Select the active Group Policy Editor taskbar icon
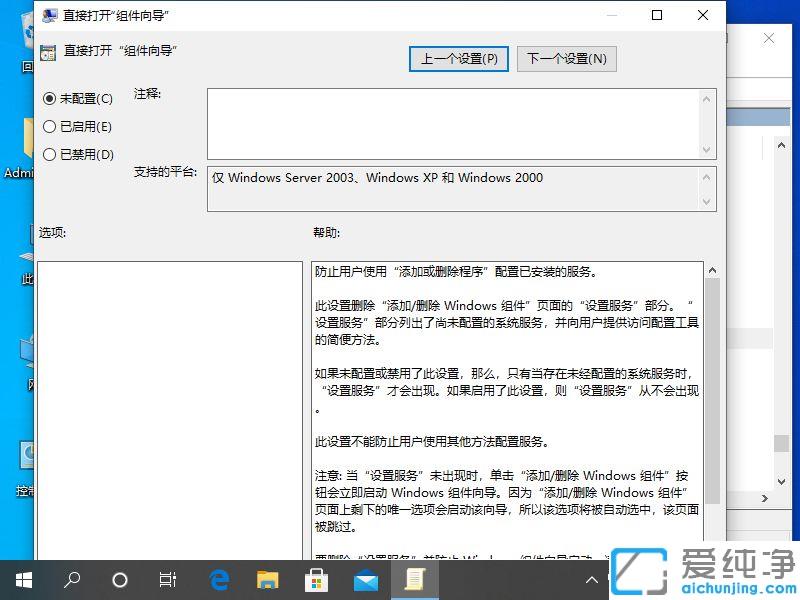Screen dimensions: 800x600 [415, 580]
